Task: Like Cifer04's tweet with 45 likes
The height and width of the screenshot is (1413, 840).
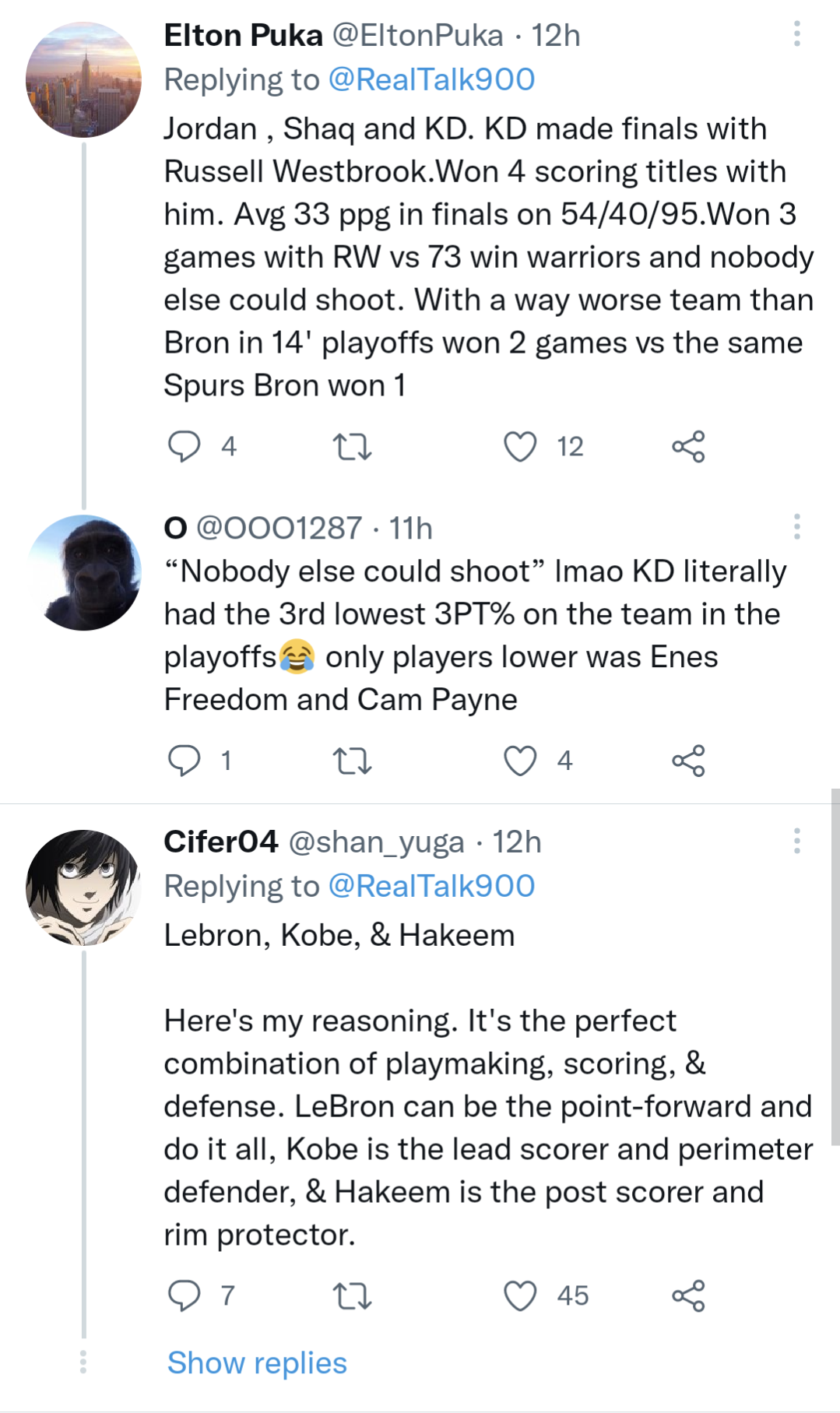Action: tap(520, 1295)
